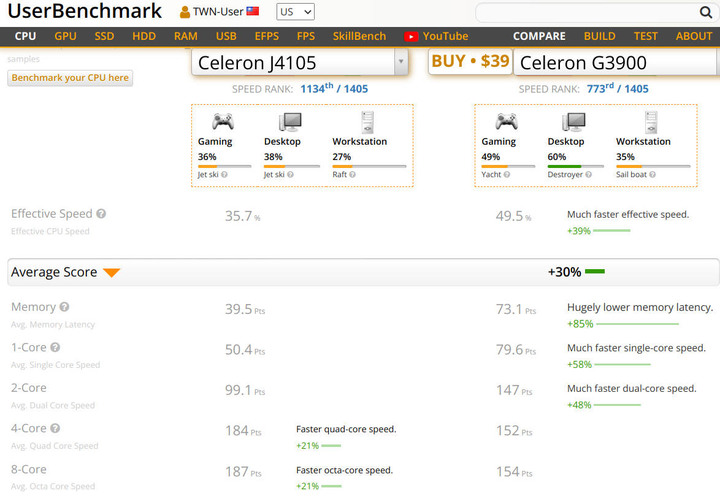The image size is (720, 496).
Task: Click the G3900 Workstation tower icon
Action: 651,122
